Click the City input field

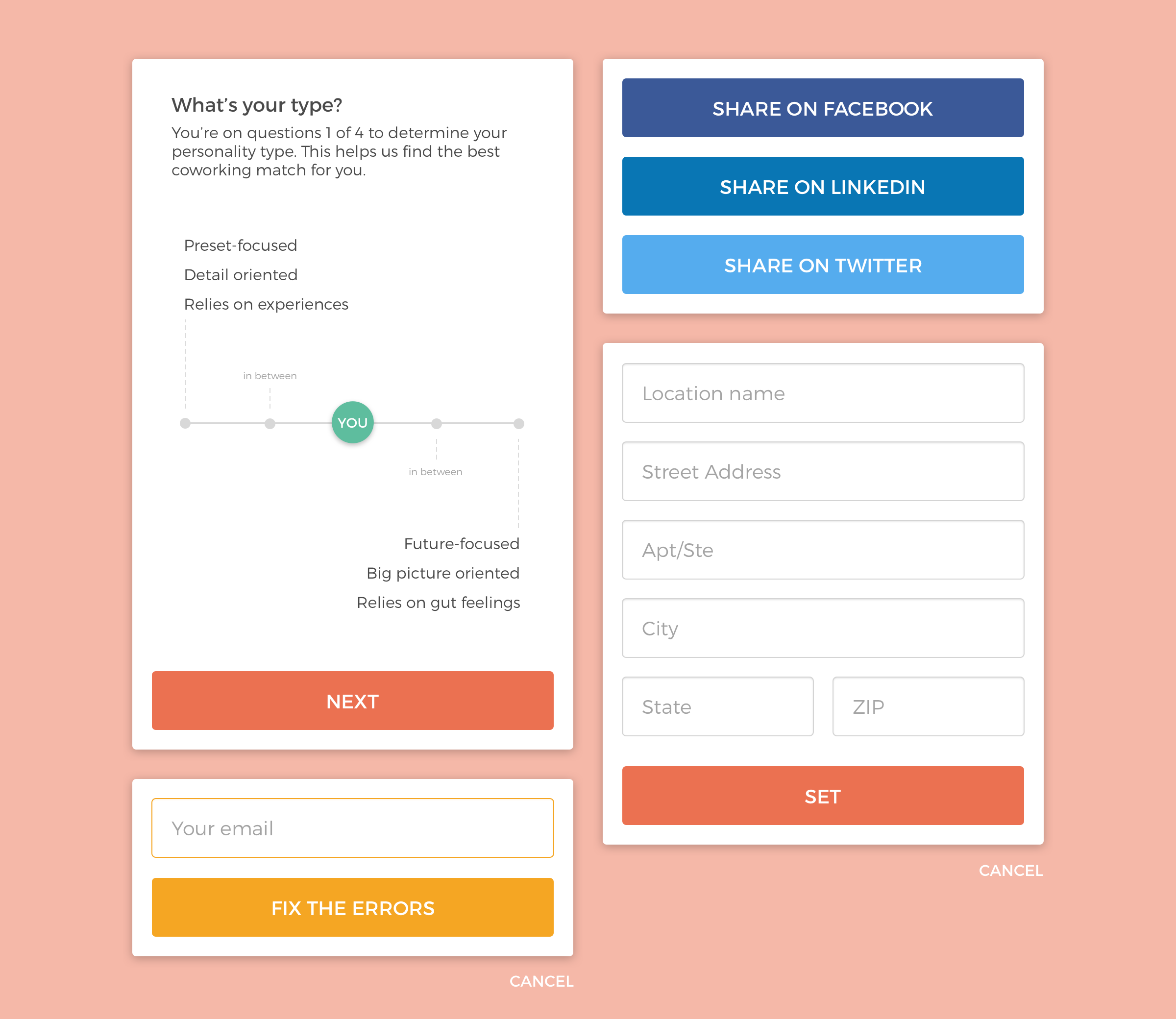pyautogui.click(x=822, y=629)
